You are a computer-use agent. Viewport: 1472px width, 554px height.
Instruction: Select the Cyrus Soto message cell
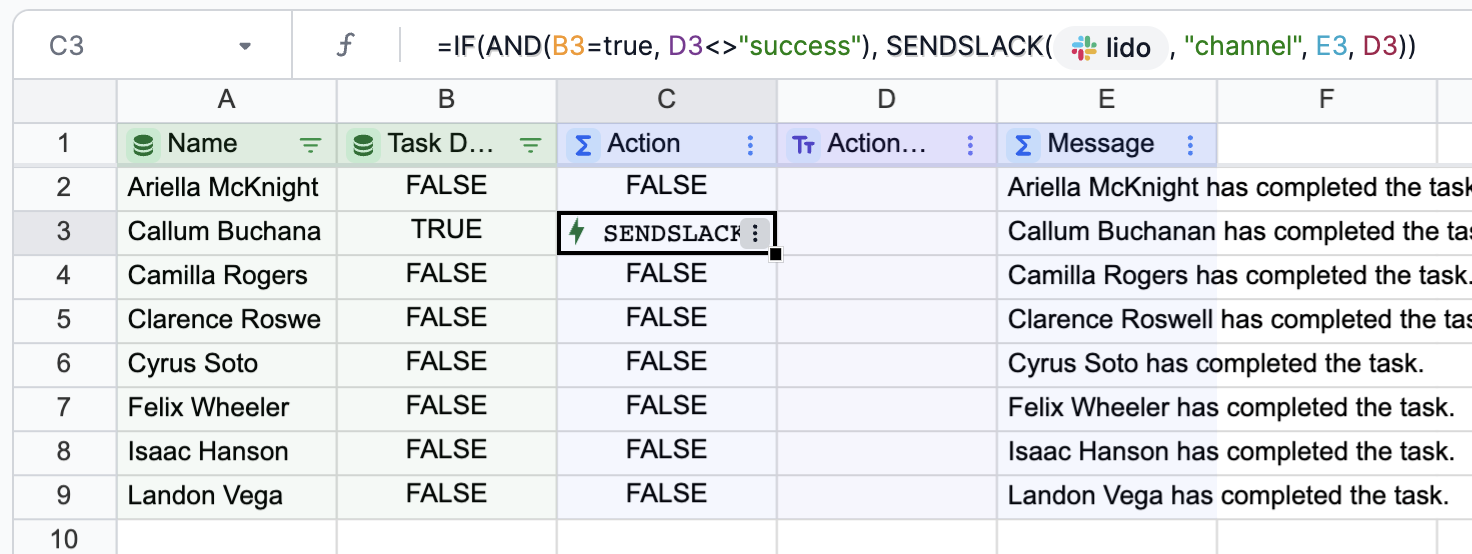point(1106,363)
